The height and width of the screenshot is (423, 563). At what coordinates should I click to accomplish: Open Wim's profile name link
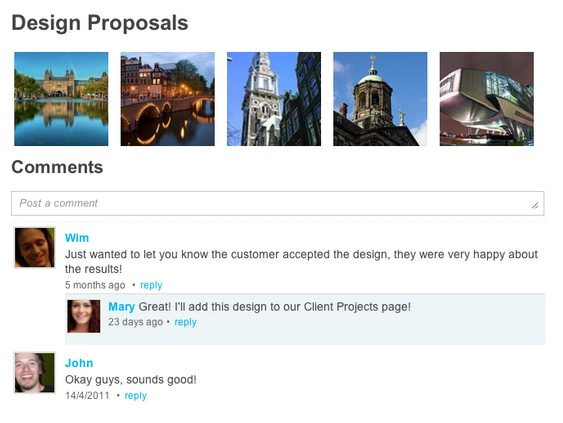[x=77, y=238]
